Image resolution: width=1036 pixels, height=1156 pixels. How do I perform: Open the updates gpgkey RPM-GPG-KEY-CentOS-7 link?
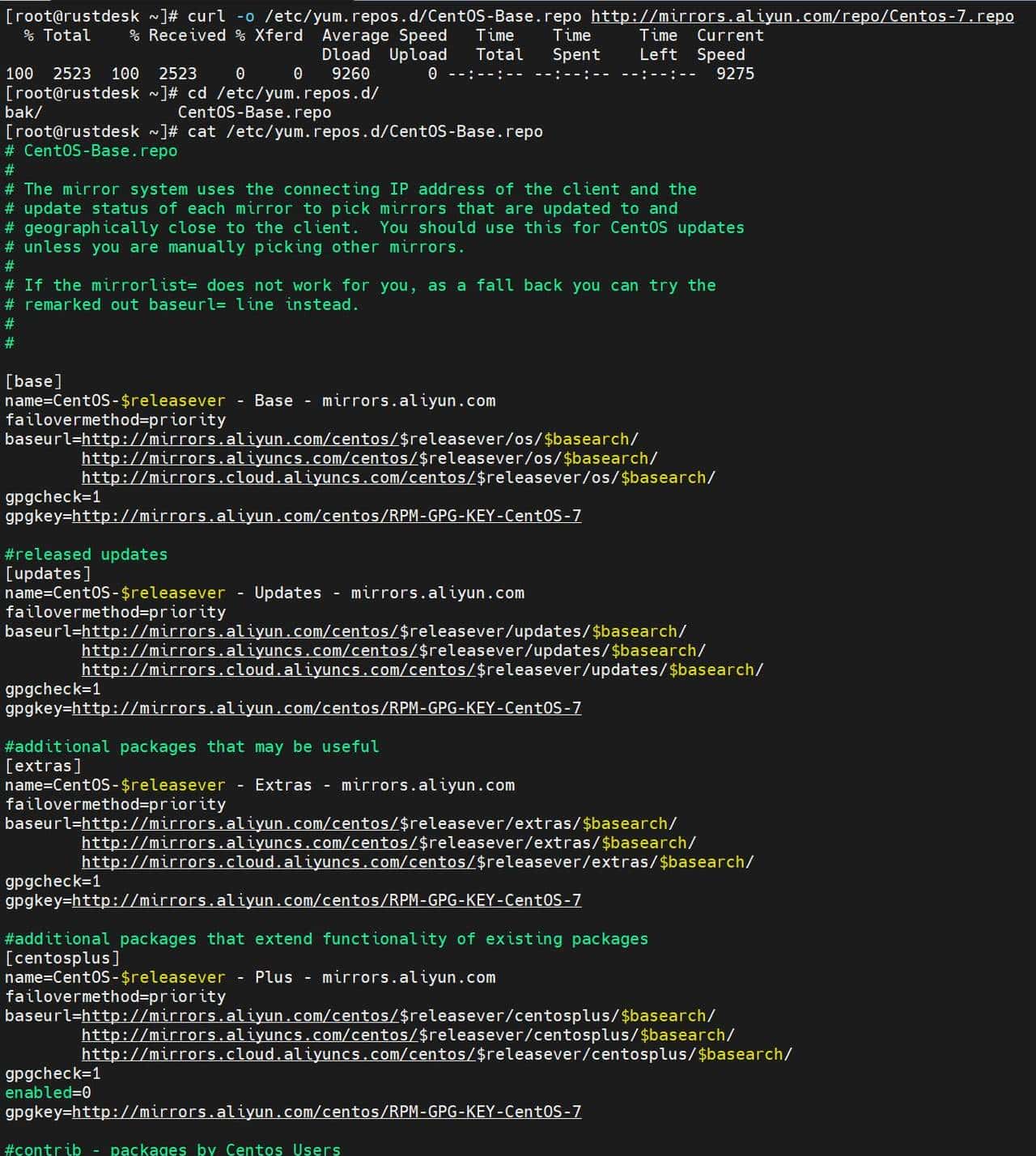[324, 708]
